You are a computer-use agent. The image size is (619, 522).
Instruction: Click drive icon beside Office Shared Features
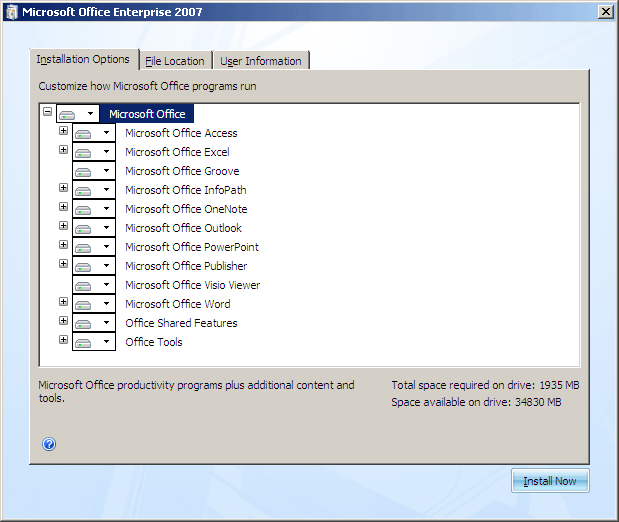[83, 324]
